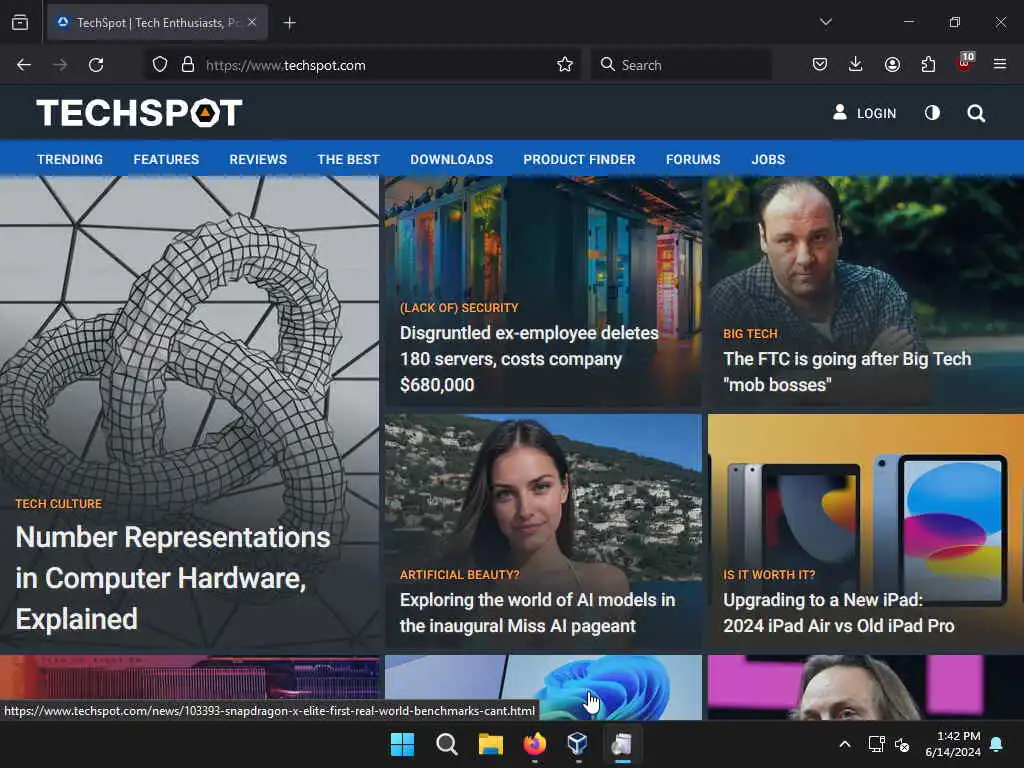Focus the browser Search box
Image resolution: width=1024 pixels, height=768 pixels.
pos(681,65)
